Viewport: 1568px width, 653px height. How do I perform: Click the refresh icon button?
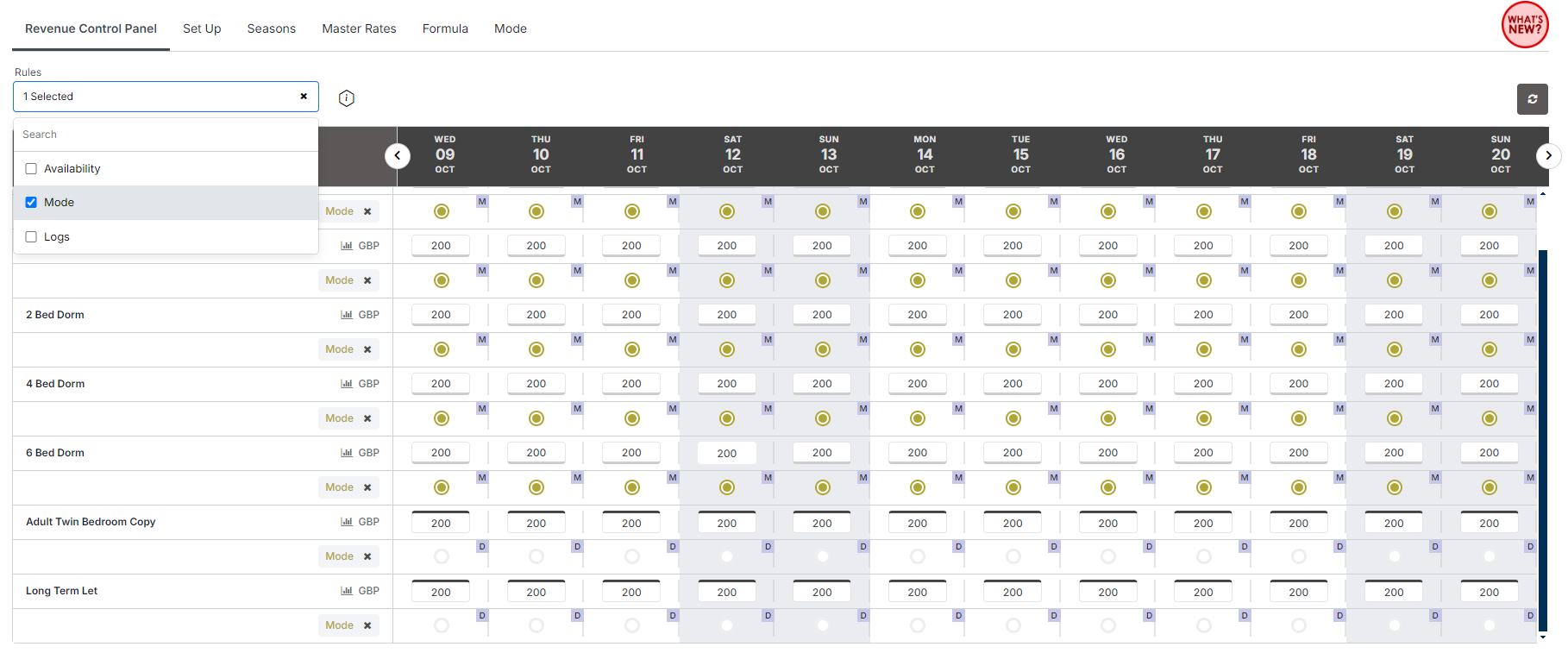coord(1532,99)
